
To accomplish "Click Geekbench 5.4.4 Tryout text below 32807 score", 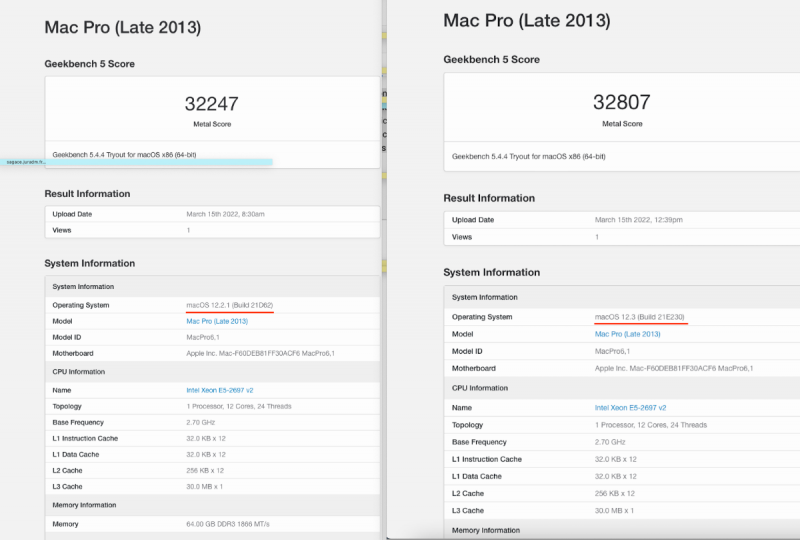I will click(527, 156).
